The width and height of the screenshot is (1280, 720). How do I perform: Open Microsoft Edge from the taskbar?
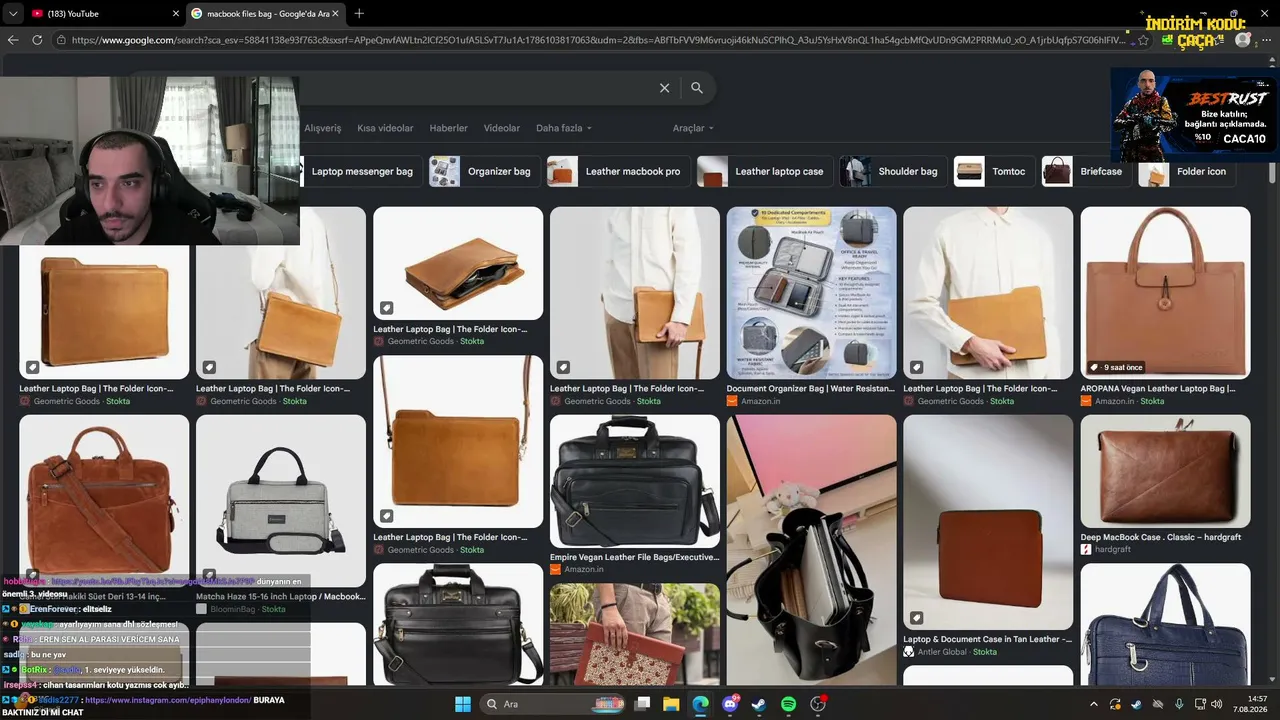(x=701, y=704)
